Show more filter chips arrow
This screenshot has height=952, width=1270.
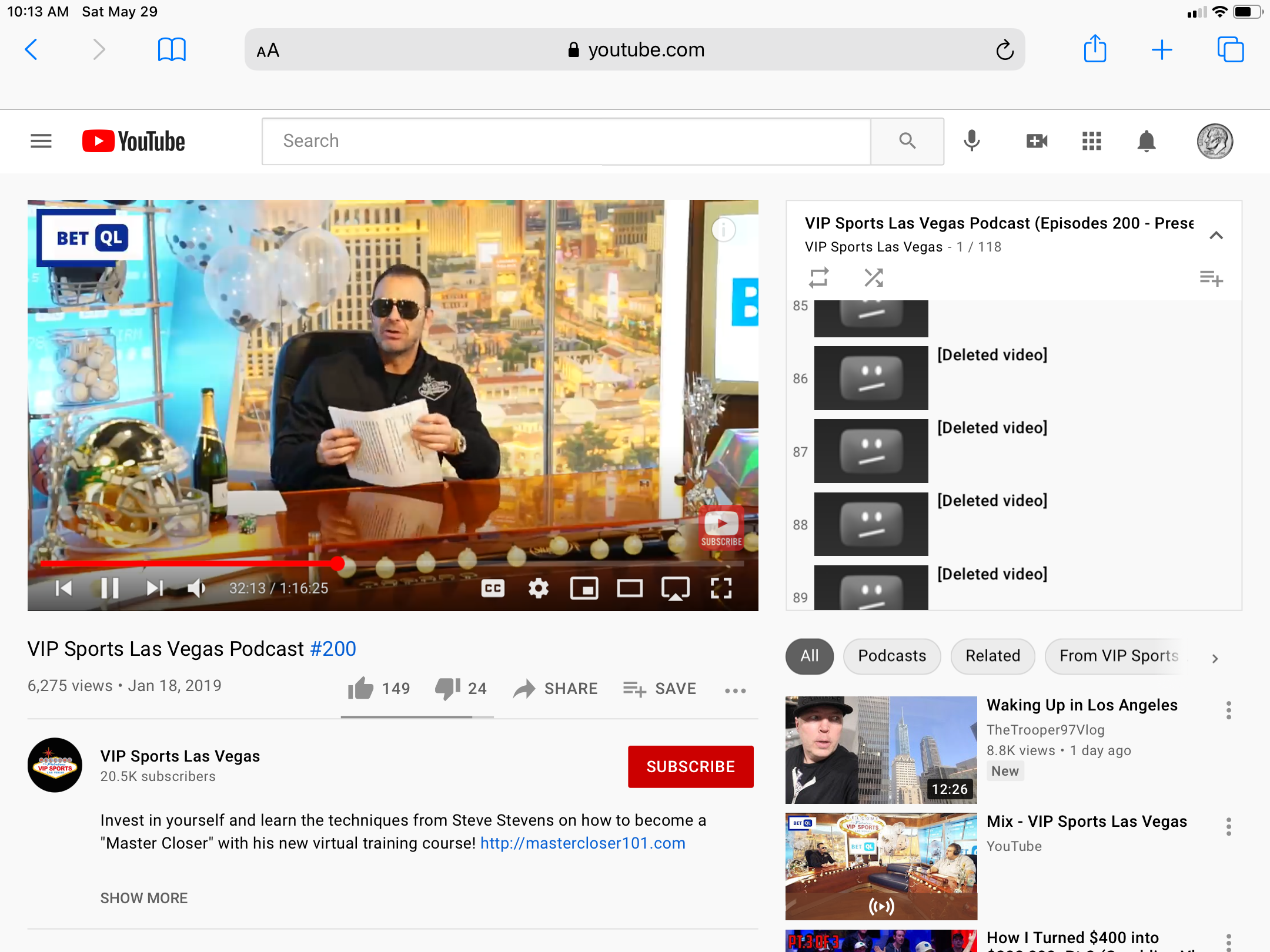(1215, 659)
